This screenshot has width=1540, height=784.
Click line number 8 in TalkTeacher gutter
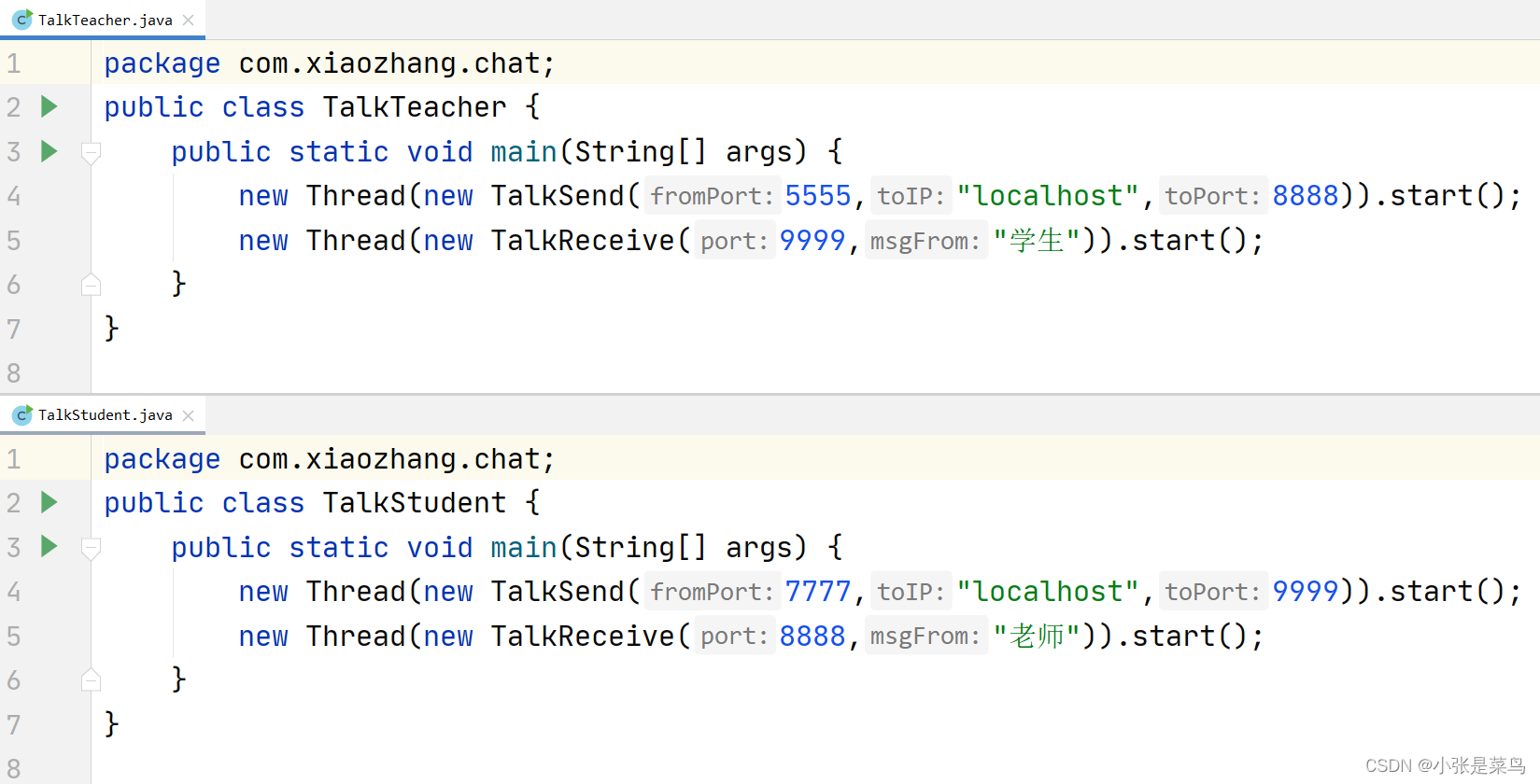pyautogui.click(x=14, y=372)
